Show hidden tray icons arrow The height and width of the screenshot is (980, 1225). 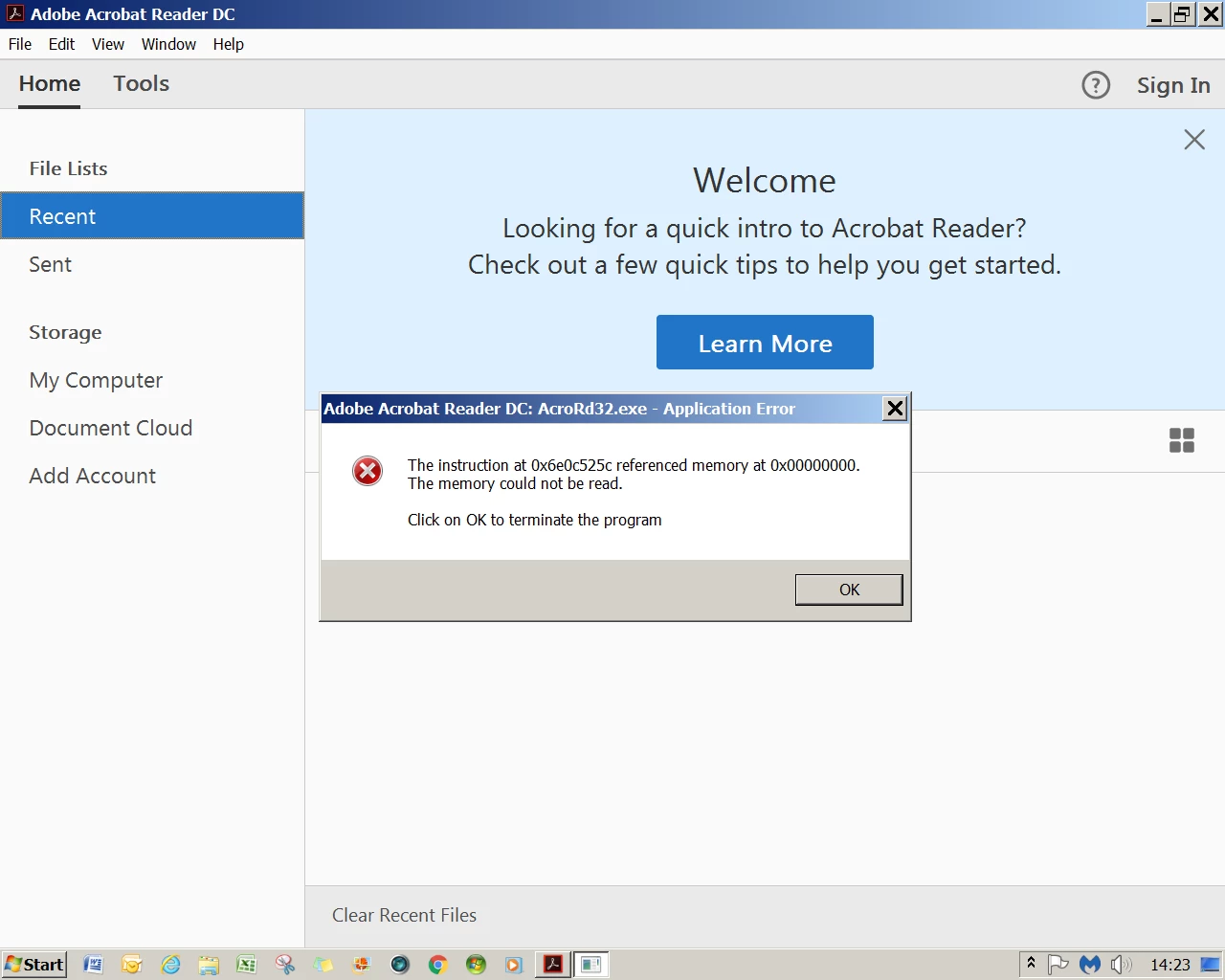click(1032, 964)
